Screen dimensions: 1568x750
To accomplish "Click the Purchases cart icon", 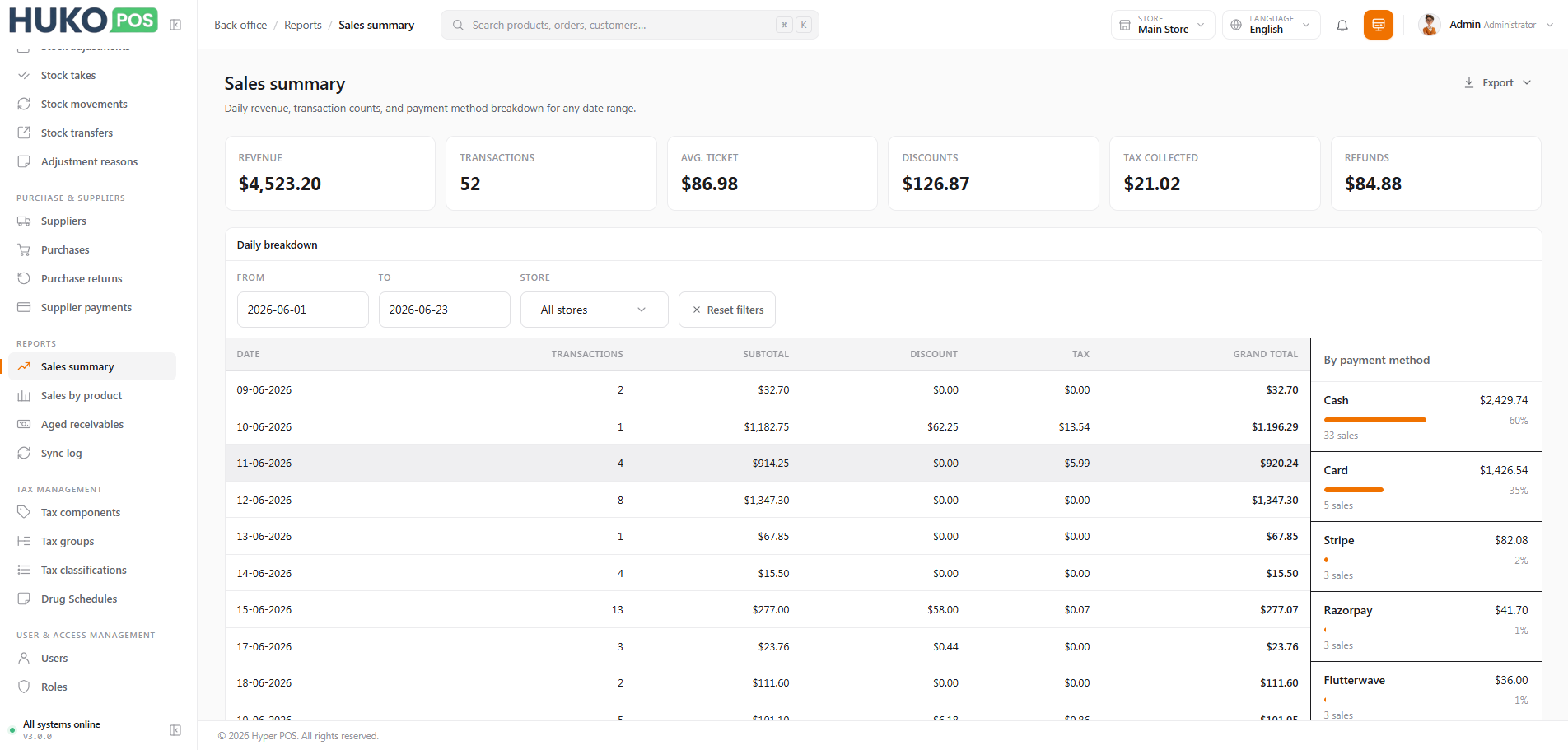I will point(24,249).
